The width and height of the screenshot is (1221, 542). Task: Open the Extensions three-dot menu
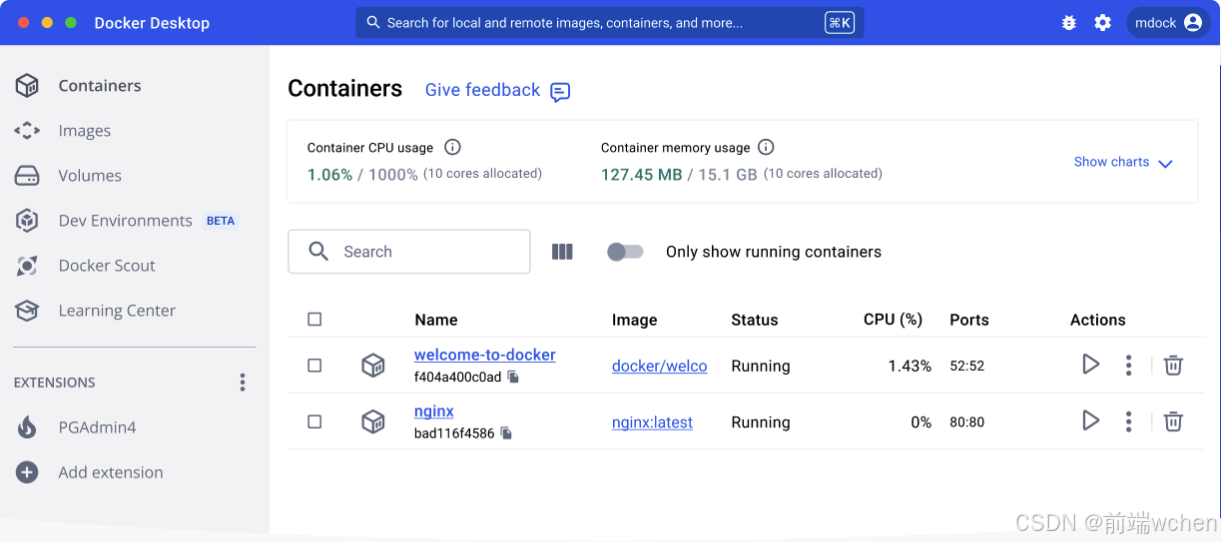pos(242,383)
